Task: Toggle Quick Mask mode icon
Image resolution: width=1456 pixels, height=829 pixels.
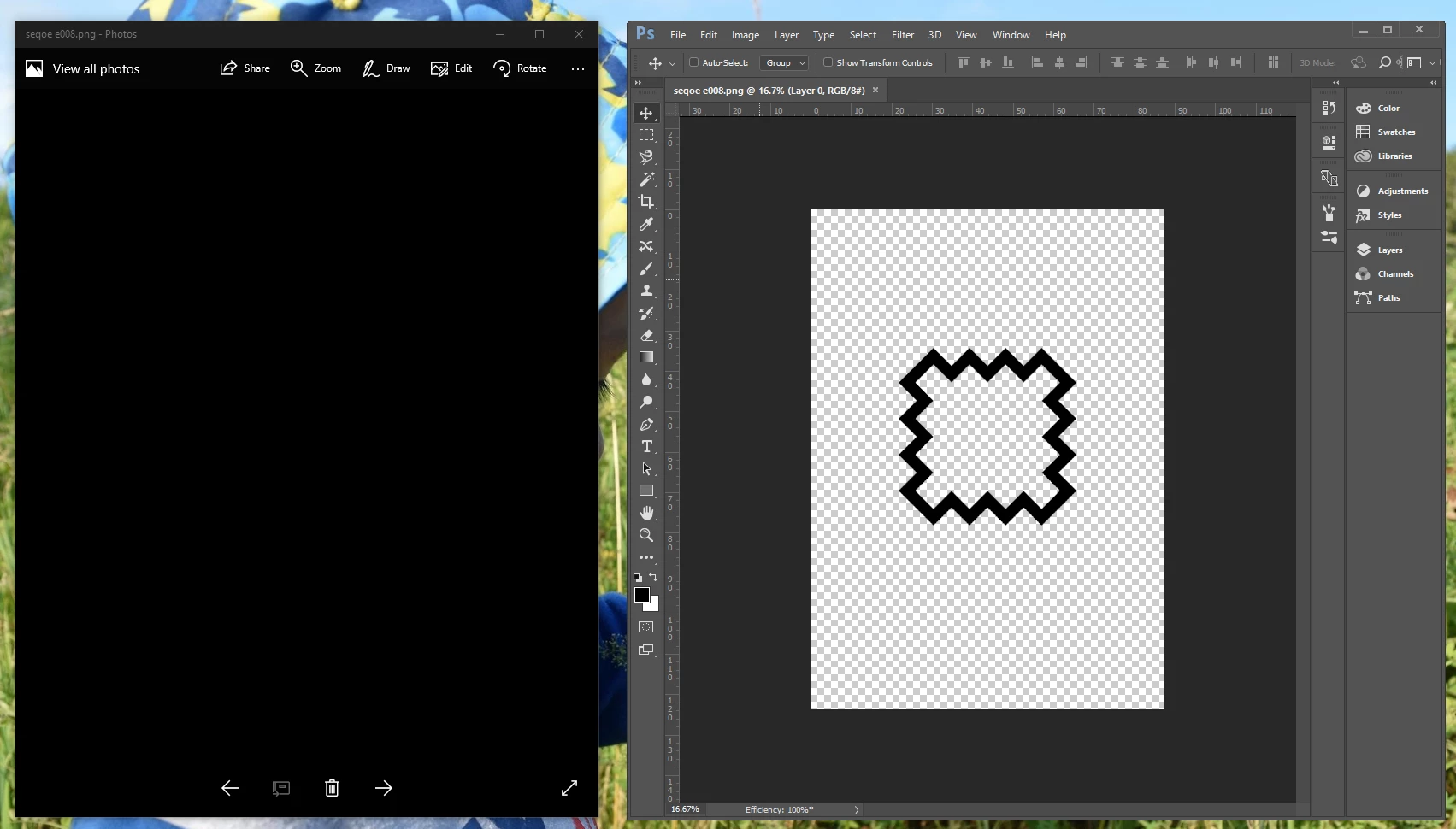Action: click(646, 627)
